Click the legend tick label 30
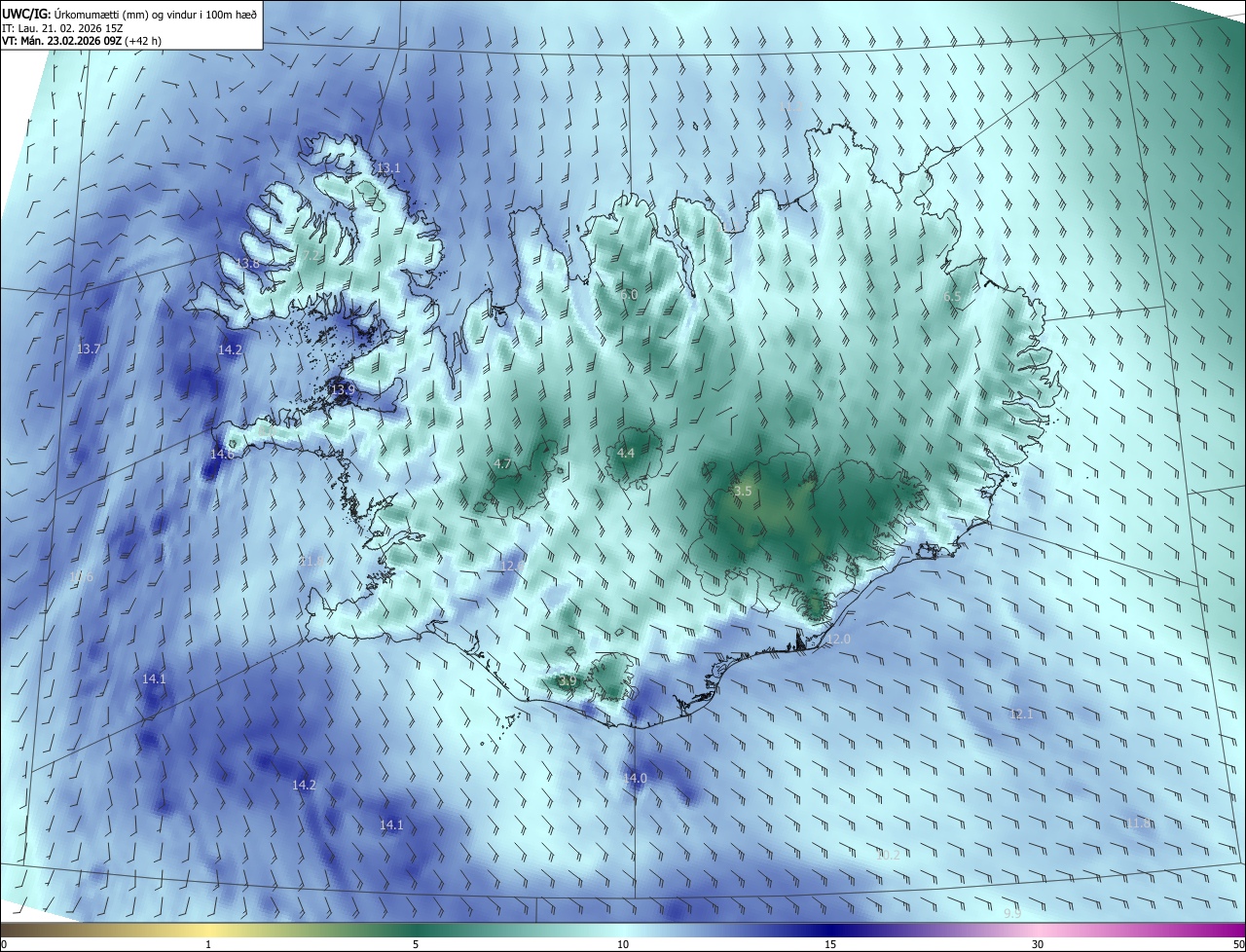This screenshot has width=1246, height=952. tap(1038, 944)
